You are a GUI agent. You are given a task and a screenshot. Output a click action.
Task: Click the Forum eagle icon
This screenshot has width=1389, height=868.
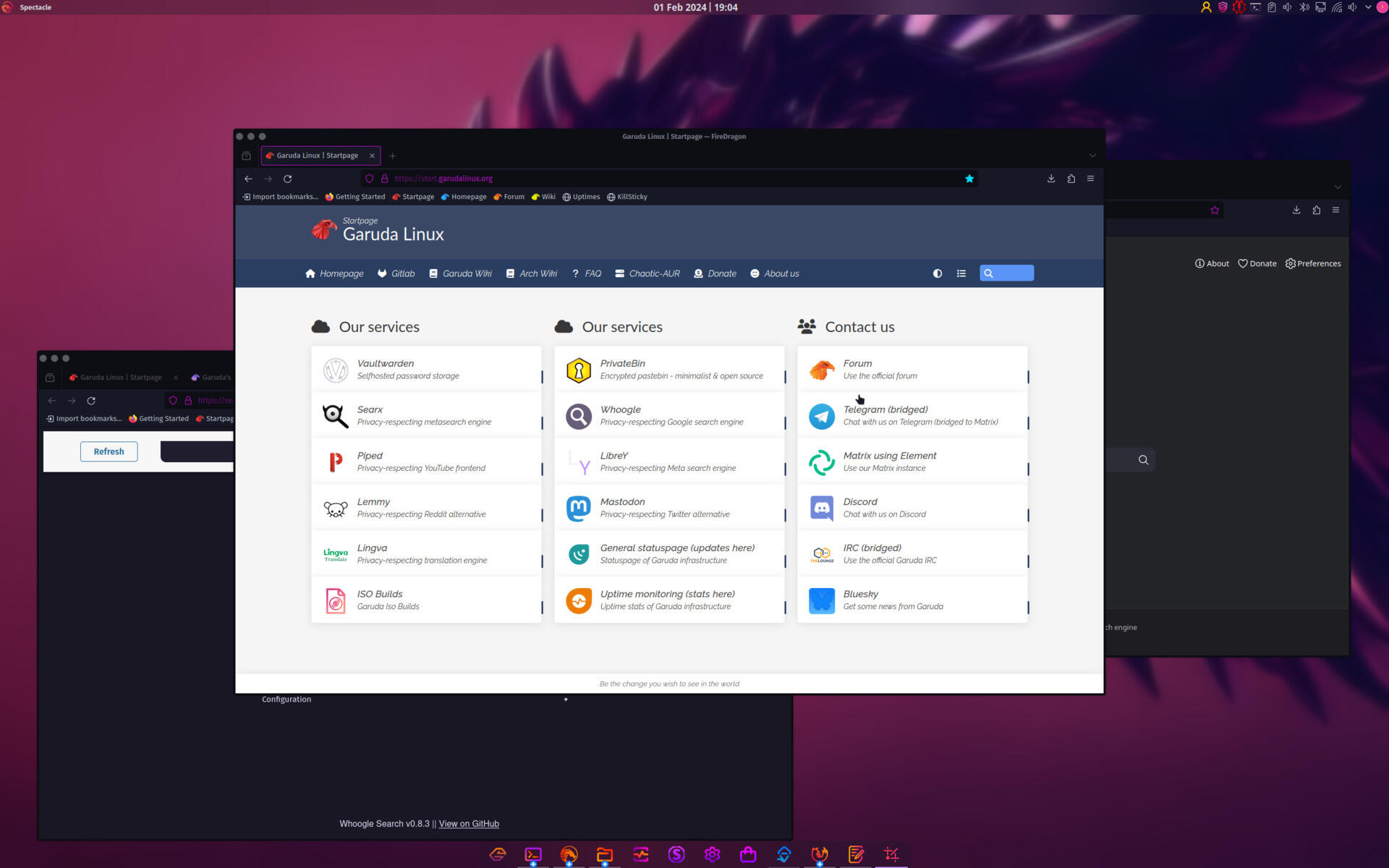coord(822,370)
